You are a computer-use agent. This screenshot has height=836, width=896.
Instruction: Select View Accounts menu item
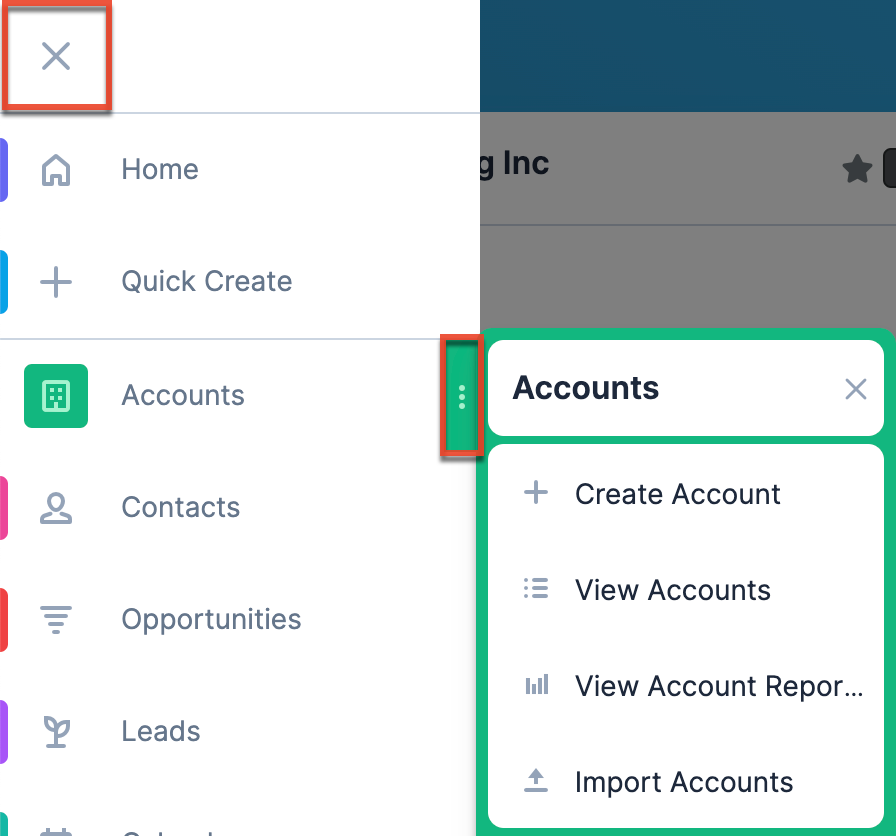672,590
